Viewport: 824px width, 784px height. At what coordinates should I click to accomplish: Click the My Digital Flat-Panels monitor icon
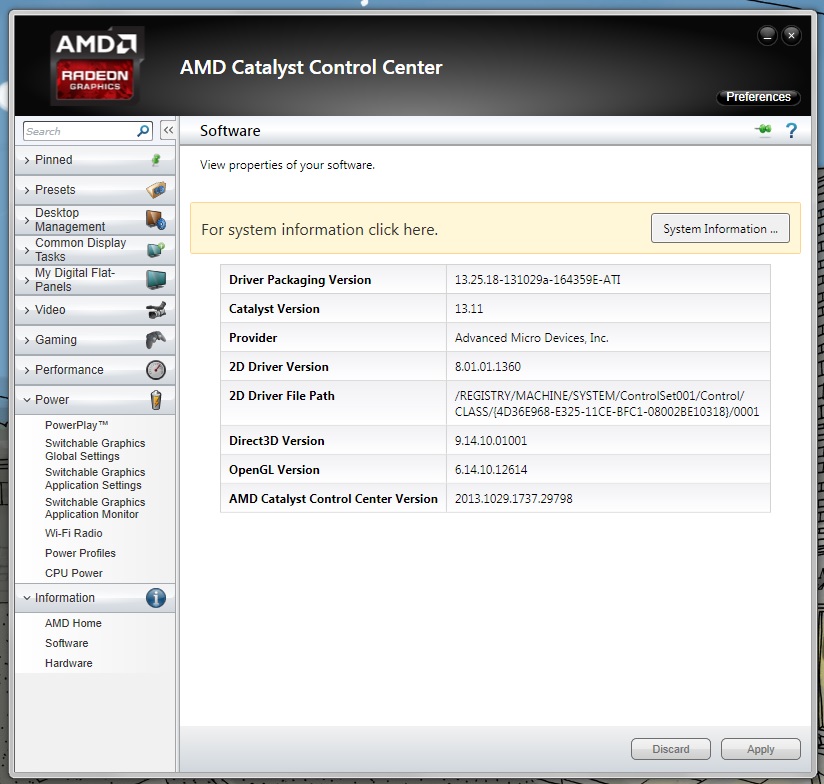coord(156,280)
